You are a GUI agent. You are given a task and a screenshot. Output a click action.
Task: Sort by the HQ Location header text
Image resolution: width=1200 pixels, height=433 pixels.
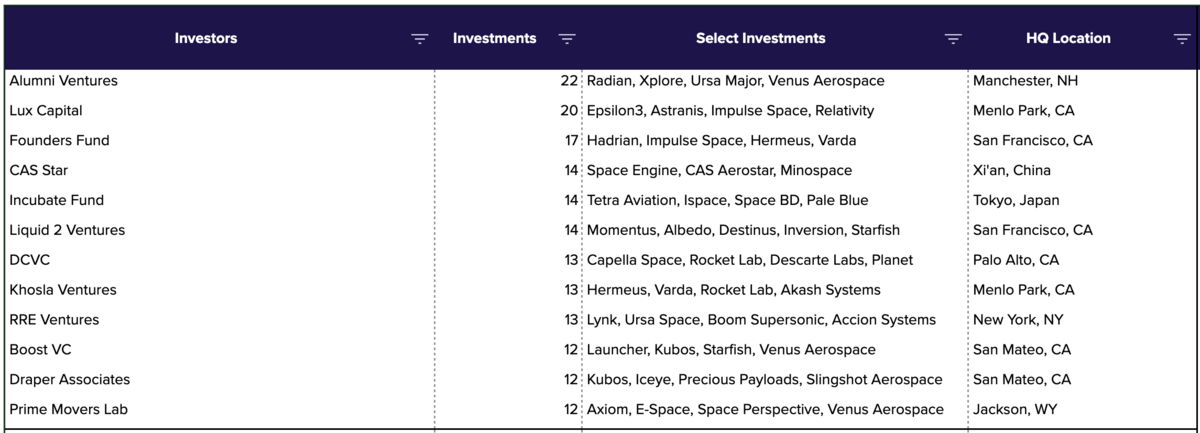click(x=1068, y=38)
